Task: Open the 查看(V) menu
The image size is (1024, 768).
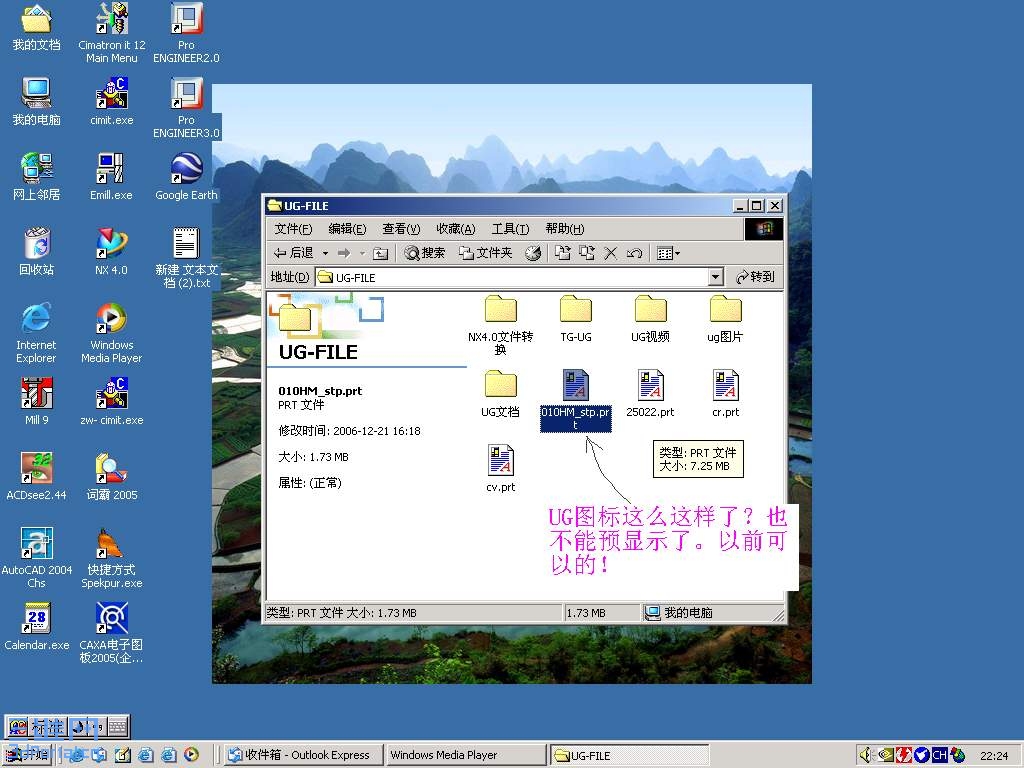Action: click(401, 229)
